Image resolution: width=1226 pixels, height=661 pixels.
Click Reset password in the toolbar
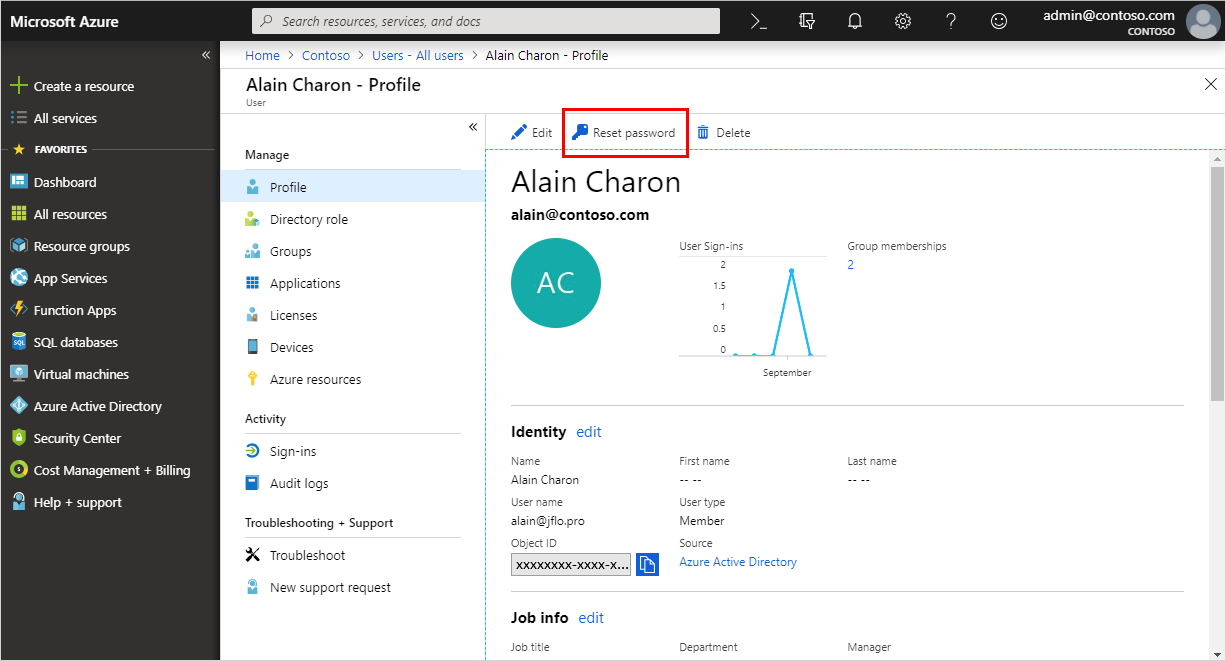pos(623,133)
